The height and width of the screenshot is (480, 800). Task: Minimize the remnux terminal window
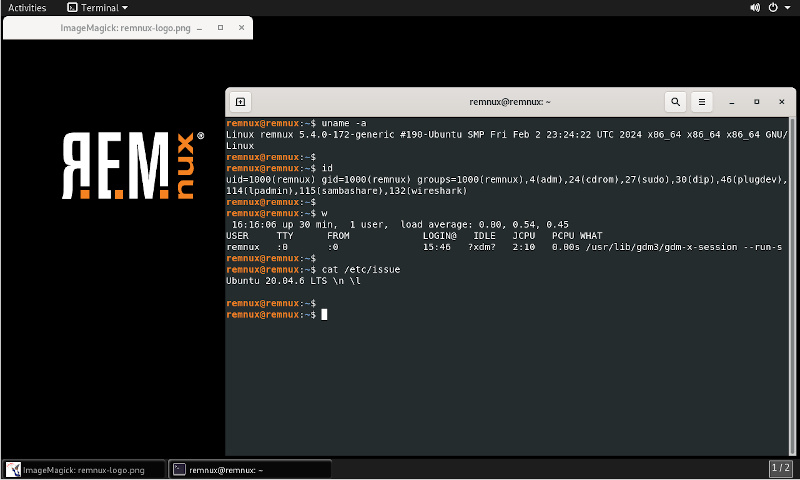click(733, 102)
